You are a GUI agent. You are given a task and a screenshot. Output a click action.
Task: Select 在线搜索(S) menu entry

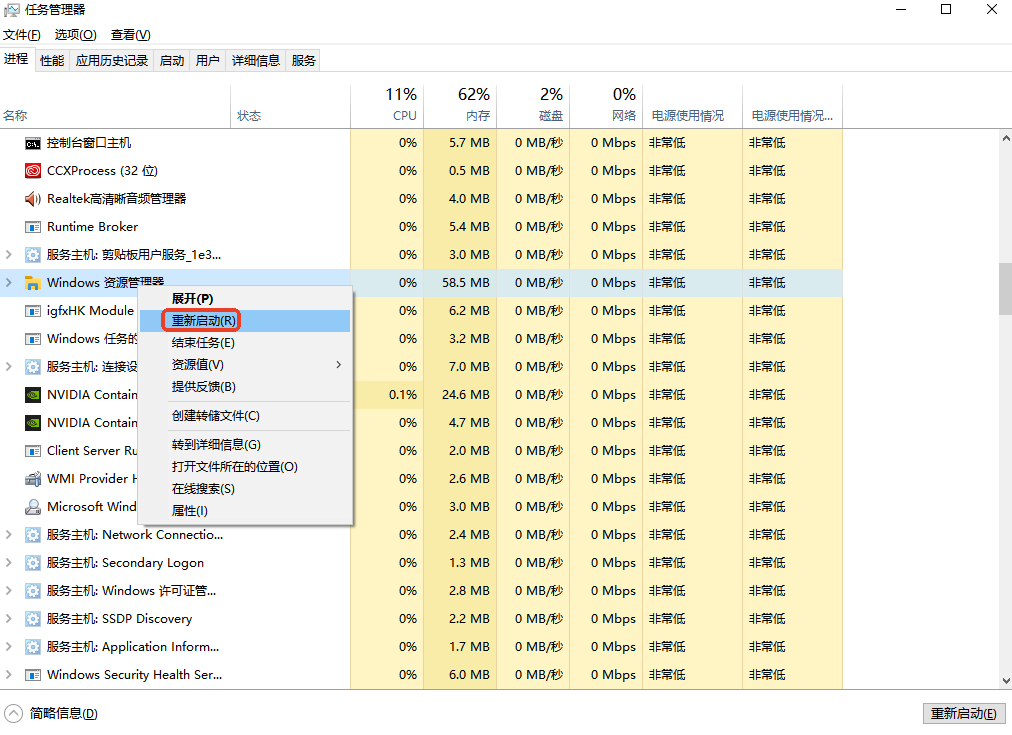[x=245, y=488]
